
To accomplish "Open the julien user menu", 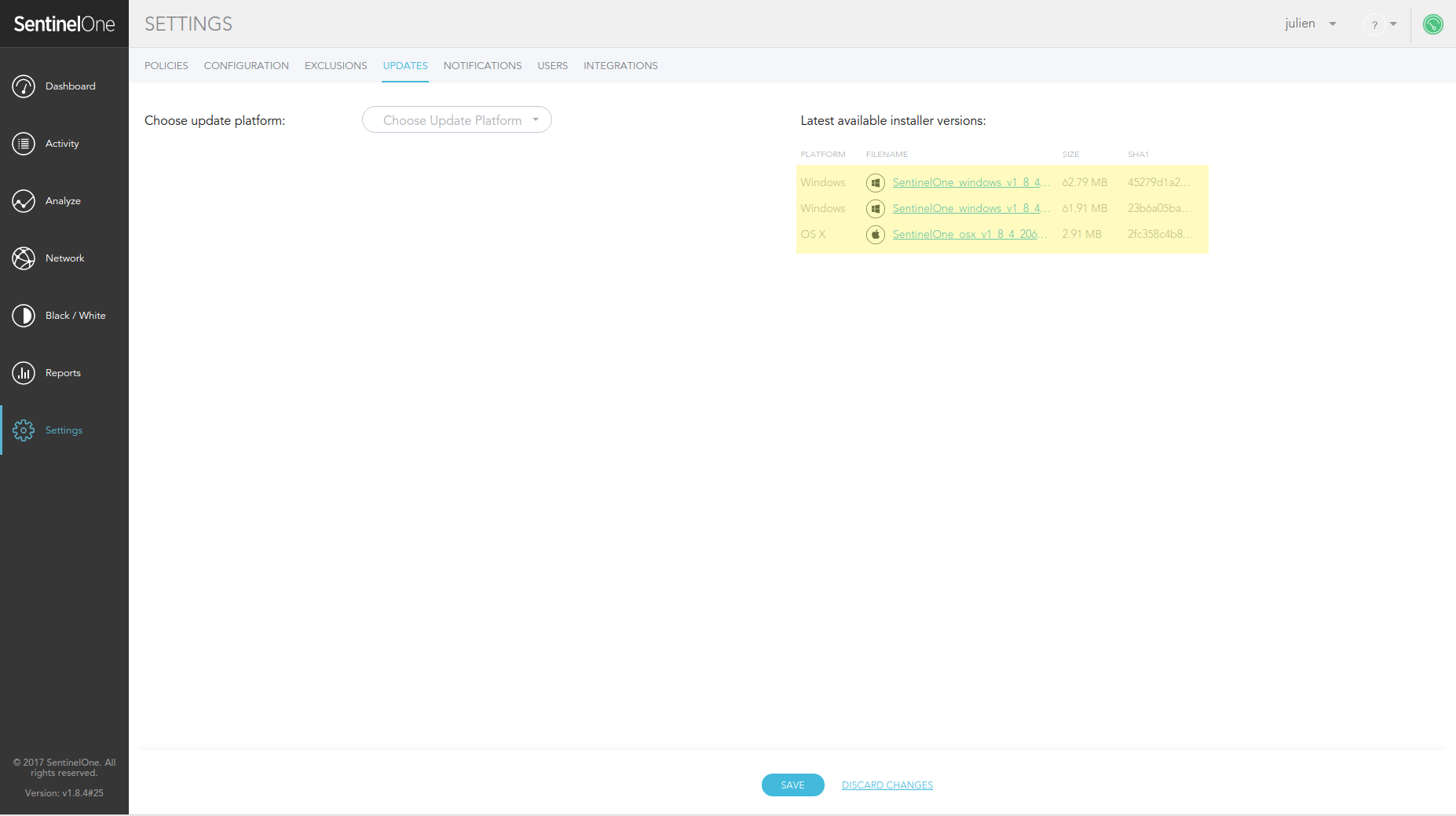I will pos(1309,24).
